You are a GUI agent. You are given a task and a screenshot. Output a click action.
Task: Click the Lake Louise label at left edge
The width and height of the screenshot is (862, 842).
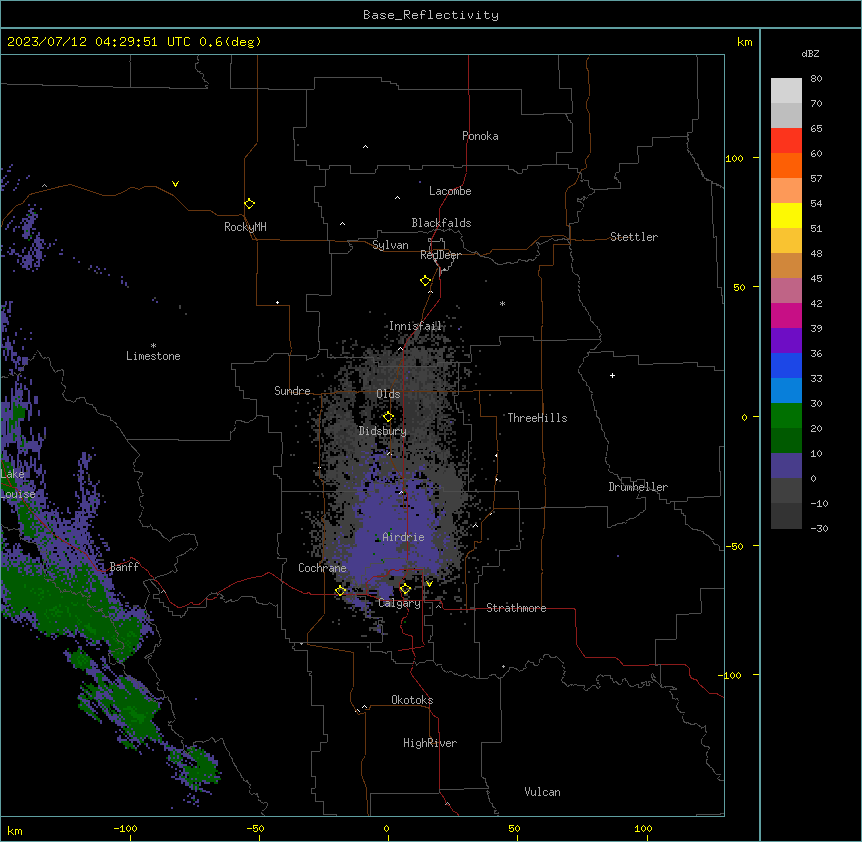18,484
